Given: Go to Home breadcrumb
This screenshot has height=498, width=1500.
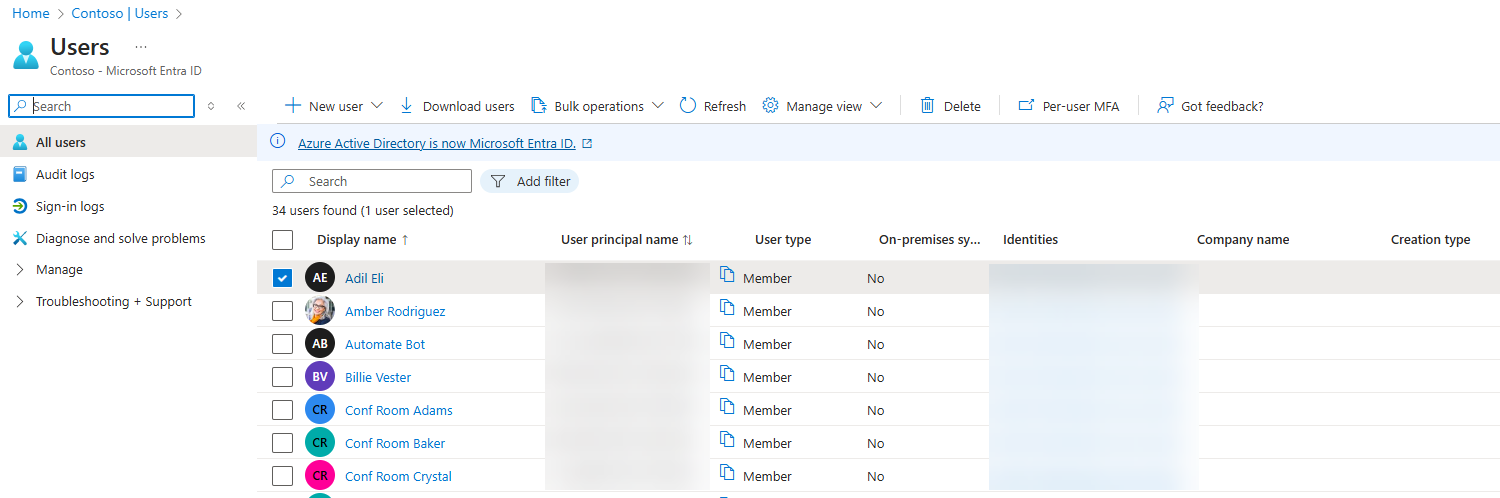Looking at the screenshot, I should pos(30,14).
